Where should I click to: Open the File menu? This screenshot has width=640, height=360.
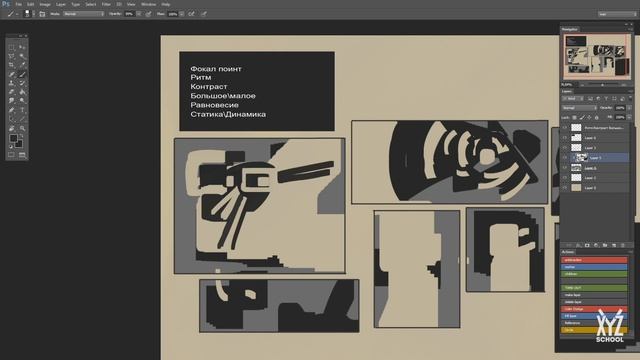point(19,4)
